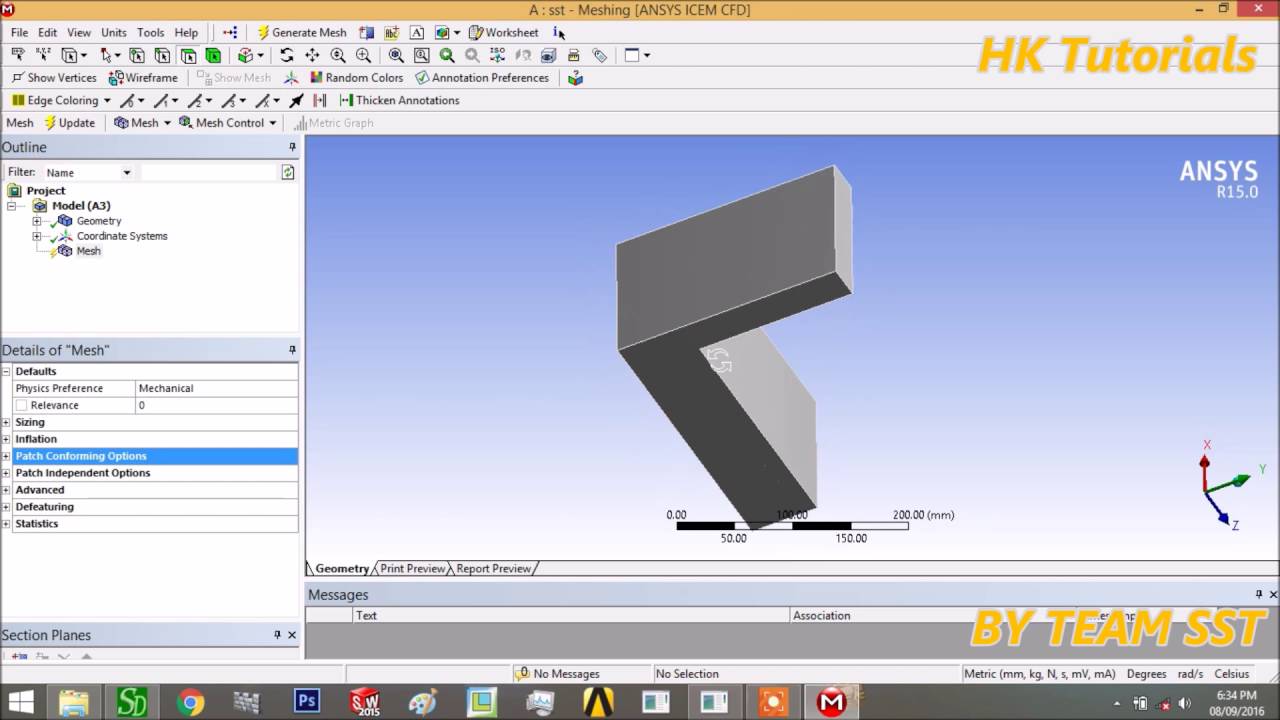Image resolution: width=1280 pixels, height=720 pixels.
Task: Click the zoom to fit icon
Action: point(396,55)
